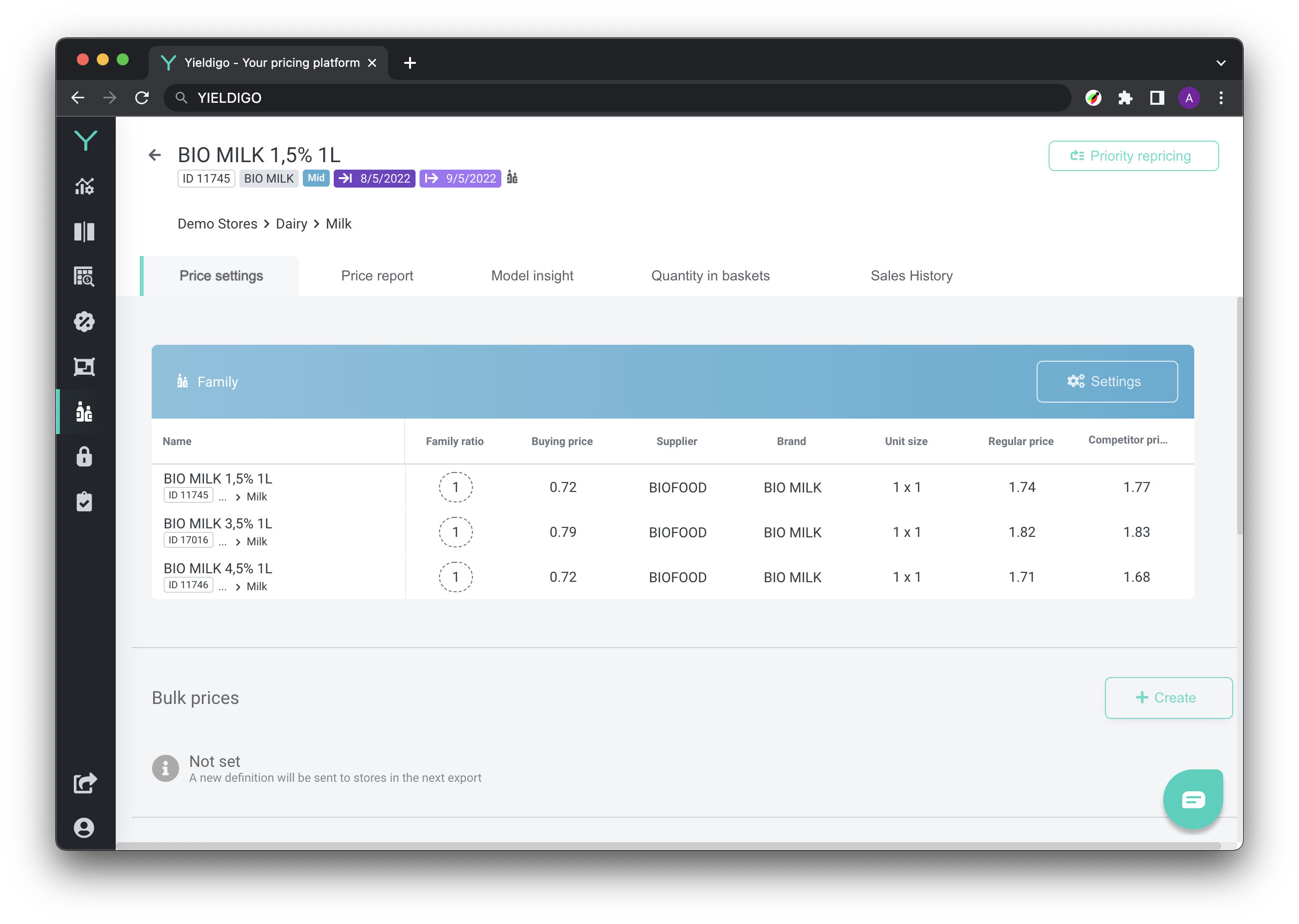Switch to the Price report tab
Image resolution: width=1299 pixels, height=924 pixels.
[x=377, y=276]
